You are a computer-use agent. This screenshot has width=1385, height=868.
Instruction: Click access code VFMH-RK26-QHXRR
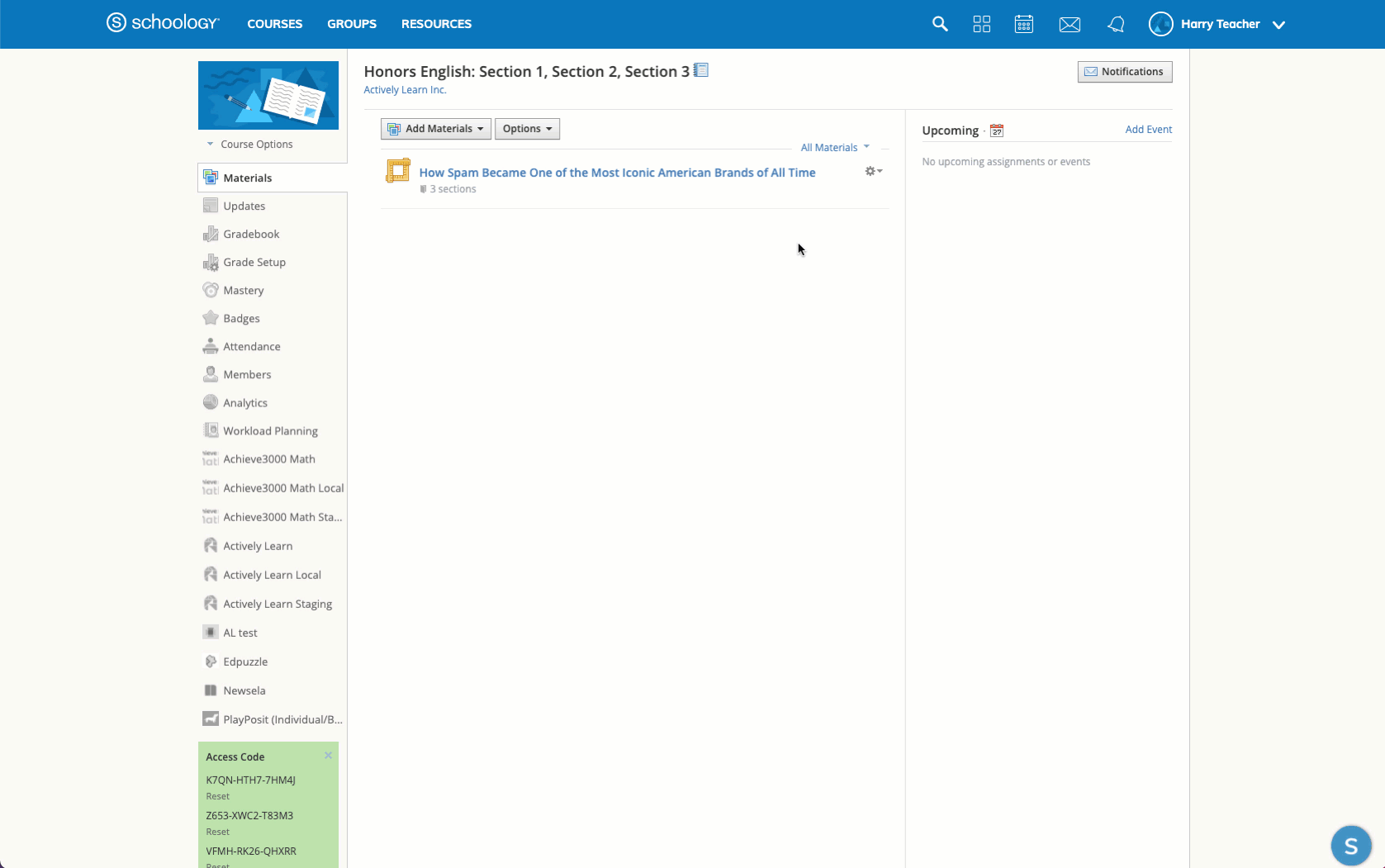pos(251,851)
